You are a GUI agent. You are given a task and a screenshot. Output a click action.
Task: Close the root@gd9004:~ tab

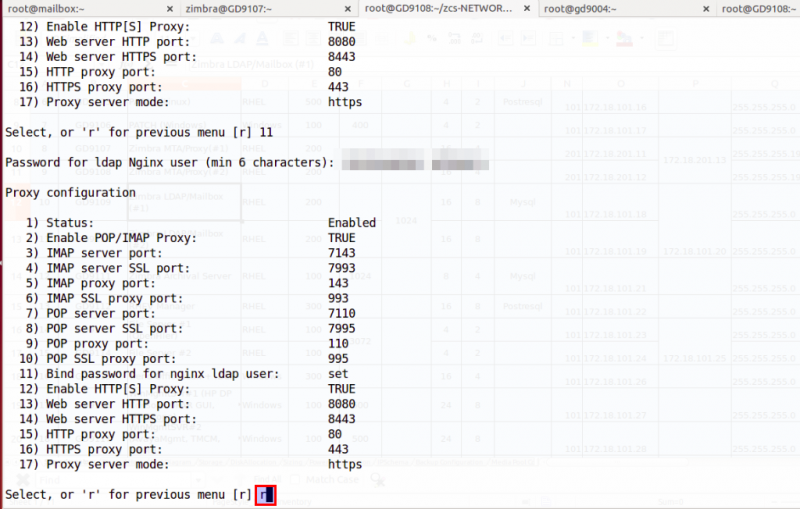[706, 9]
